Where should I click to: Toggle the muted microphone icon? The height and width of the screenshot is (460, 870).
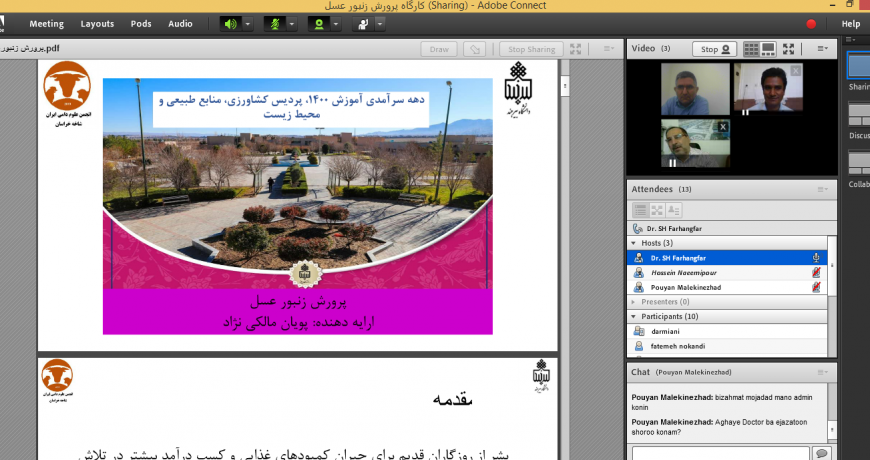click(275, 24)
